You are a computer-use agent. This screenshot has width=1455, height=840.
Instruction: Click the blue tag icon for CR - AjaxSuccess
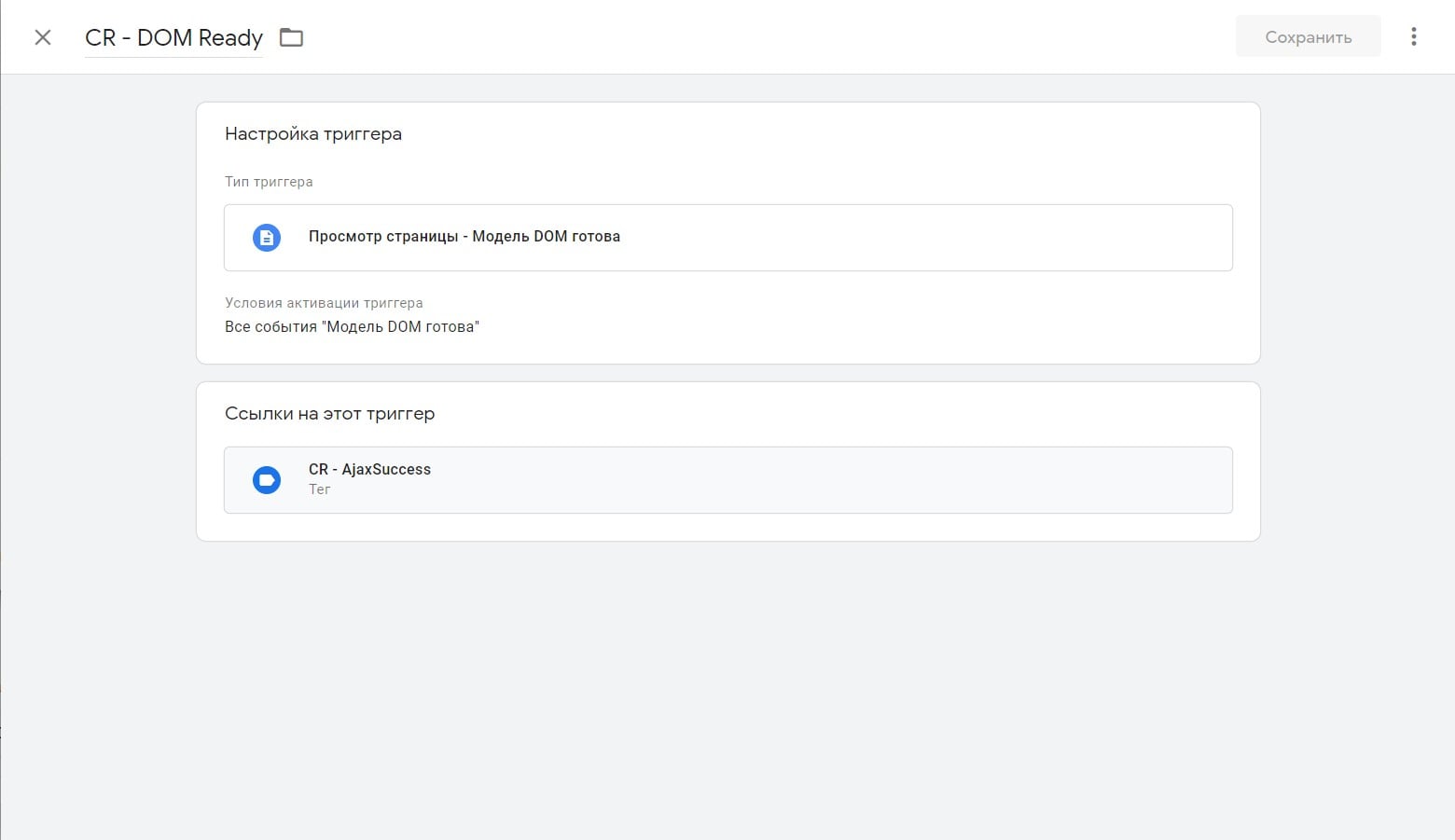[267, 480]
